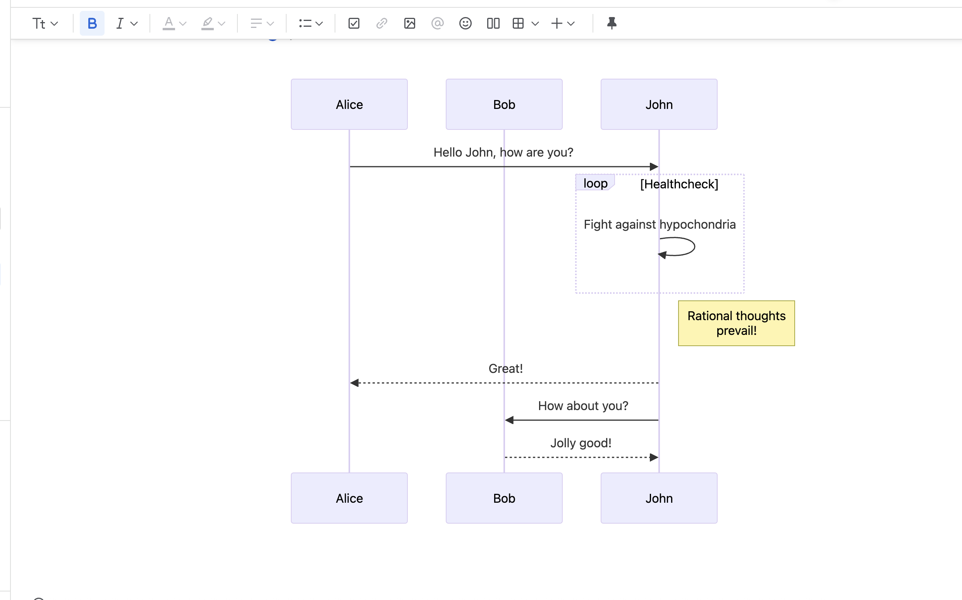962x600 pixels.
Task: Click the 'loop' label in diagram
Action: coord(595,183)
